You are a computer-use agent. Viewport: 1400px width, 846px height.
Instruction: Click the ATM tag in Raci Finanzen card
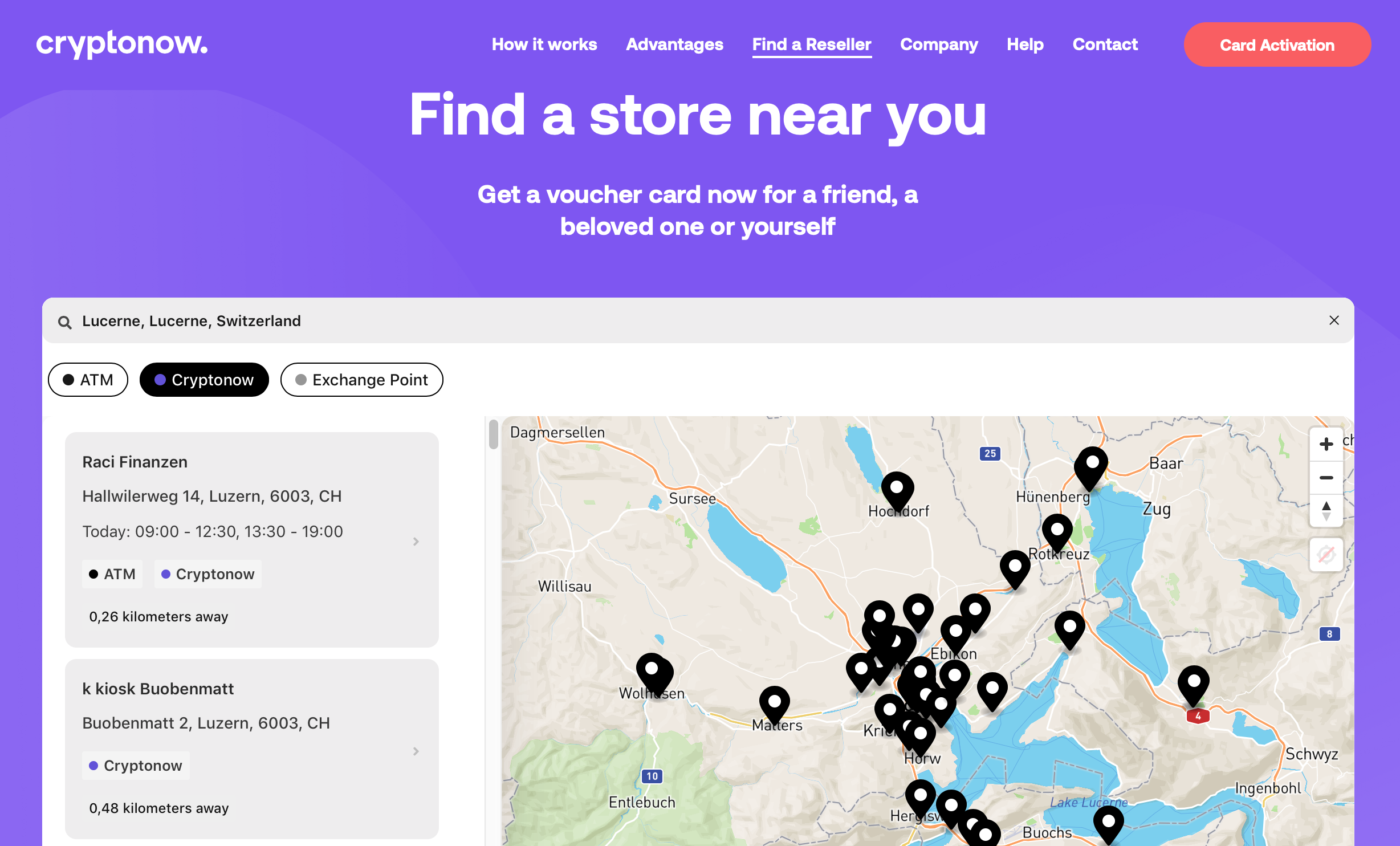pyautogui.click(x=112, y=574)
